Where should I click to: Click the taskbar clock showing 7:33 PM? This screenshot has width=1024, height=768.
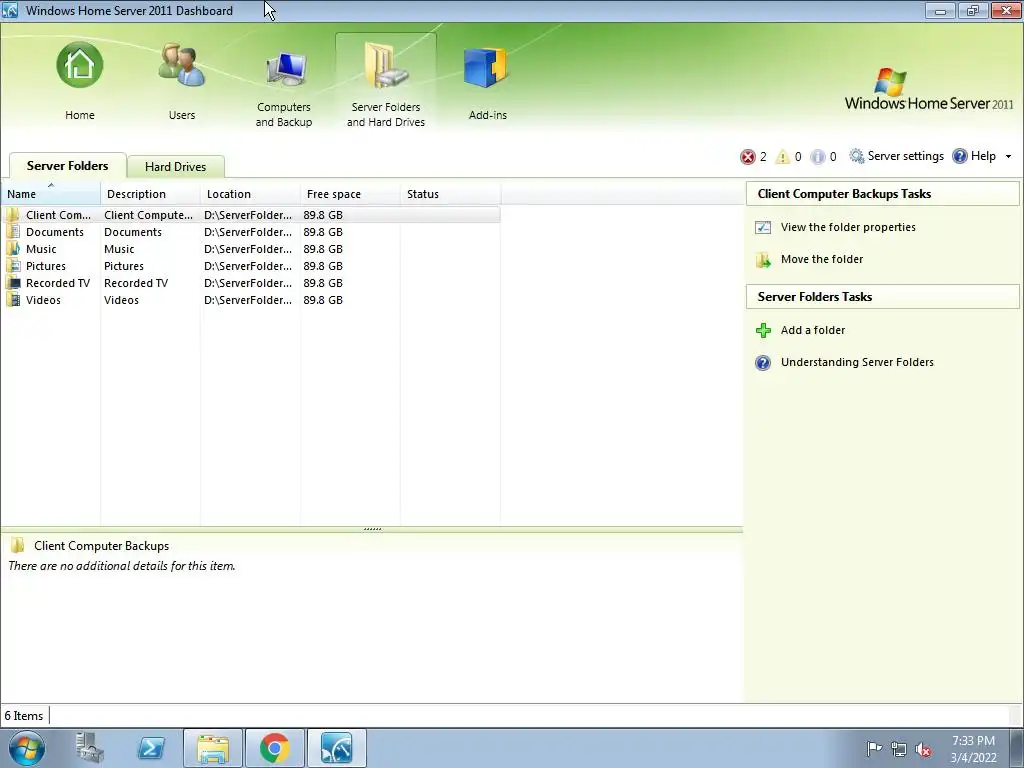tap(973, 749)
